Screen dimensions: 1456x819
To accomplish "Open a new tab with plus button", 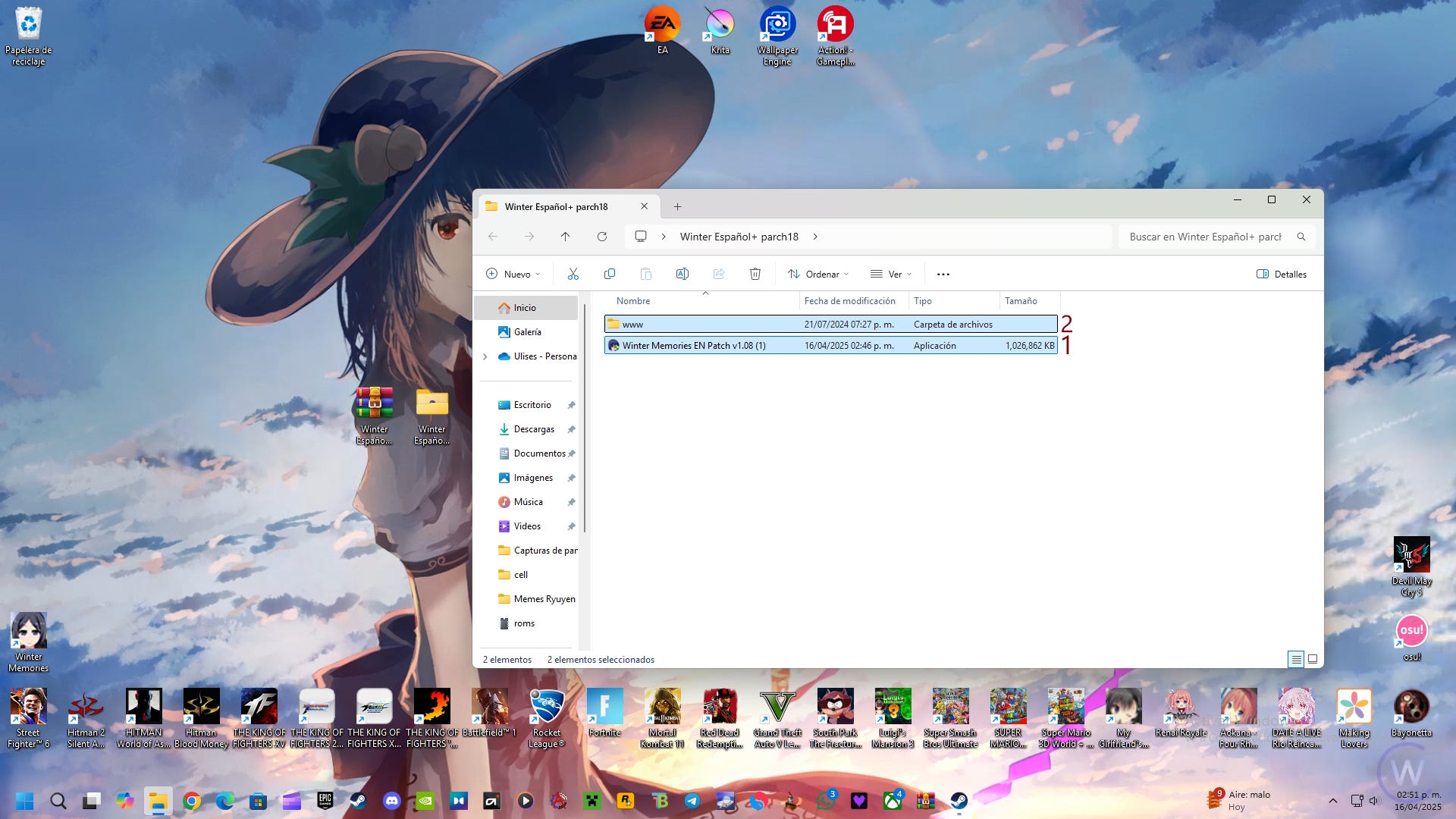I will 677,206.
